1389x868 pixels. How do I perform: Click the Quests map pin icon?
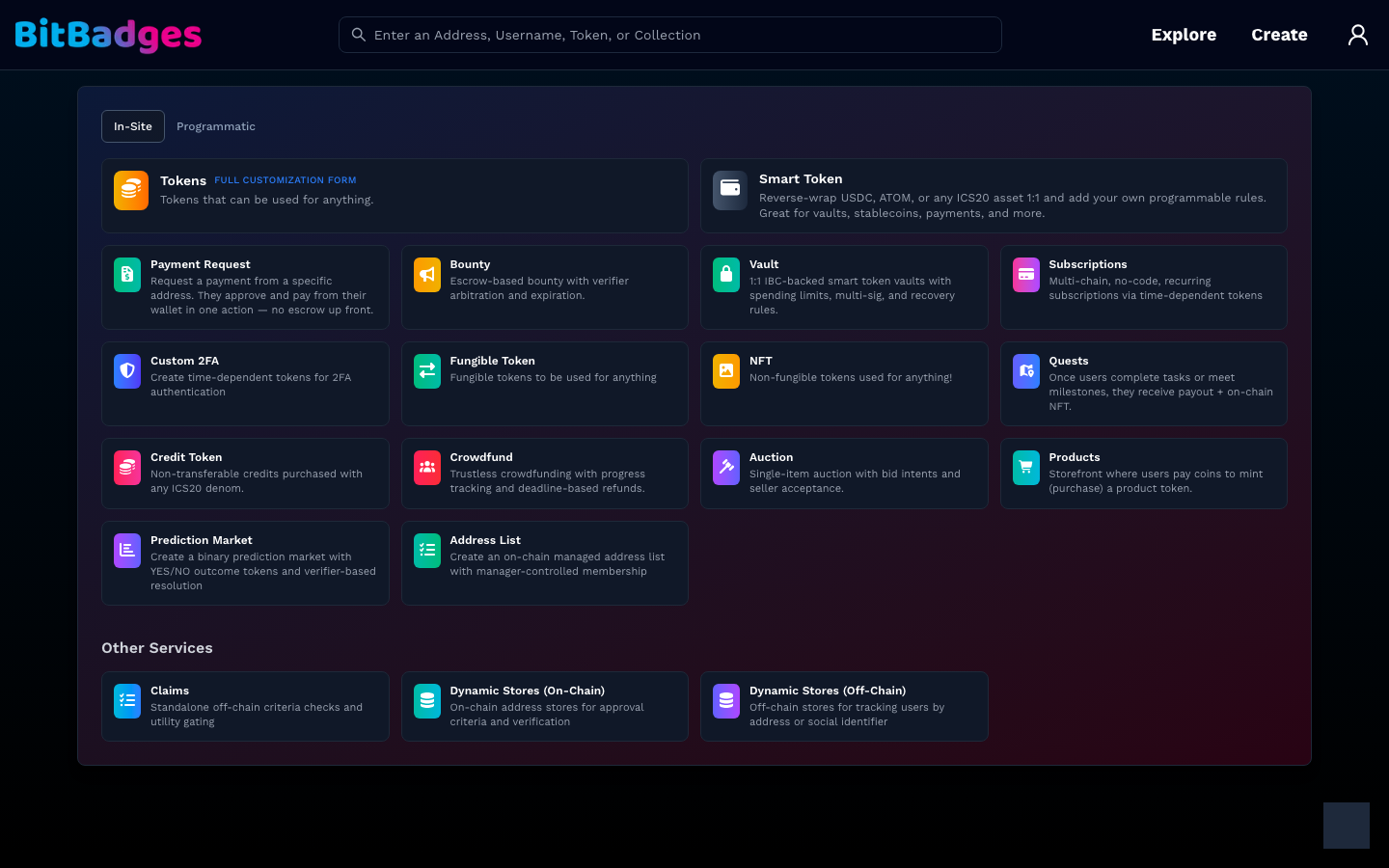[x=1026, y=371]
